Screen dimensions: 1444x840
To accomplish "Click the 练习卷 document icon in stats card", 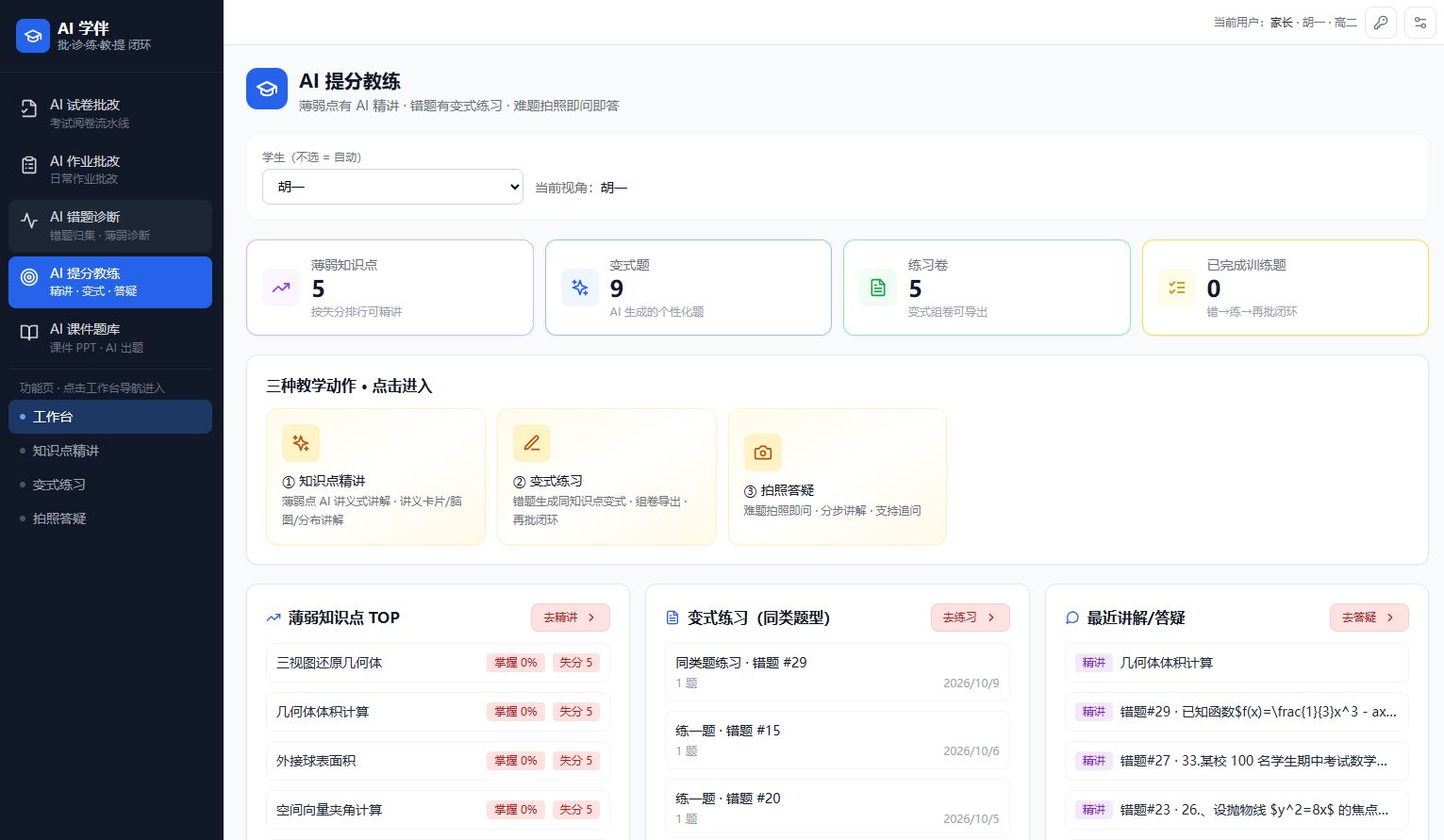I will (878, 288).
